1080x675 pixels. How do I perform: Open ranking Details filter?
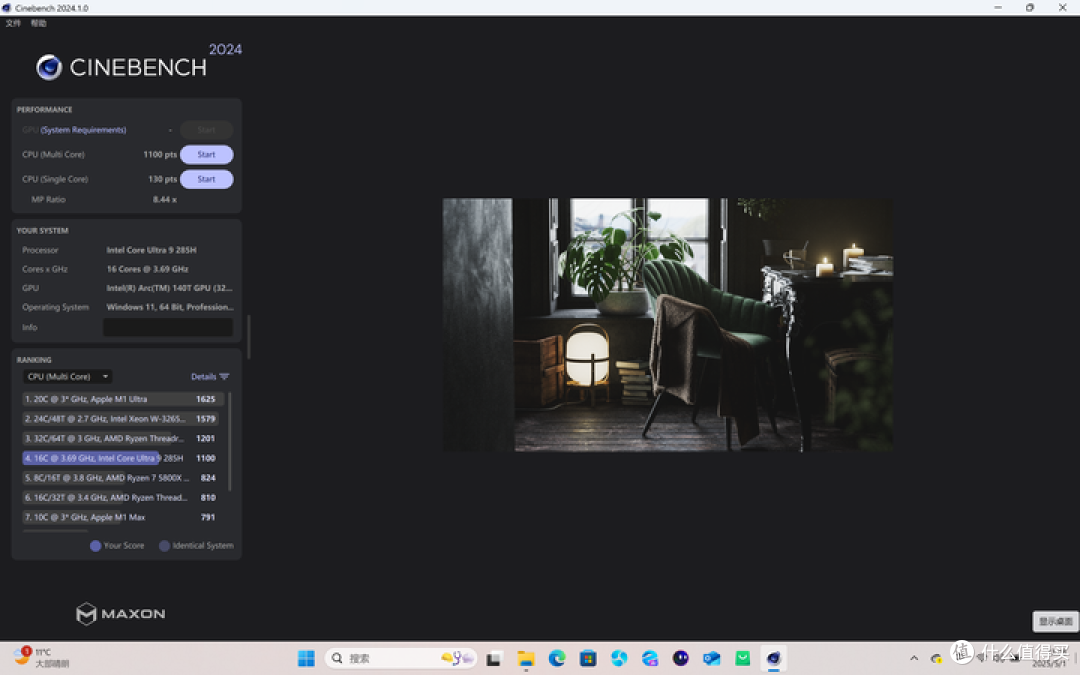click(210, 377)
